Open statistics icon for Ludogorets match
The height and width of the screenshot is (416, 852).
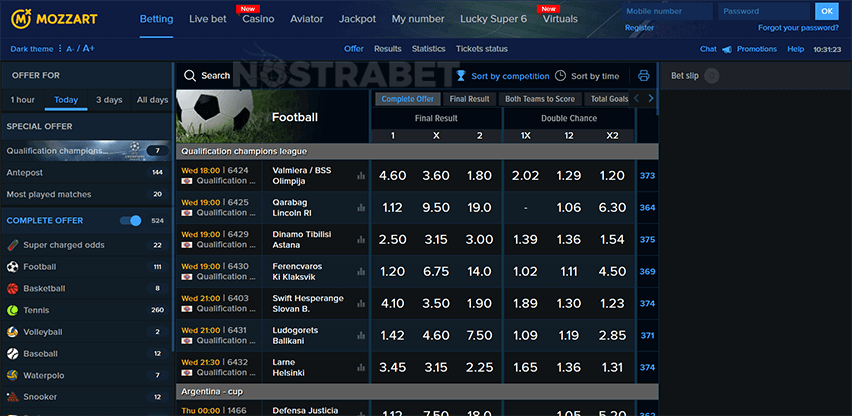pyautogui.click(x=361, y=336)
